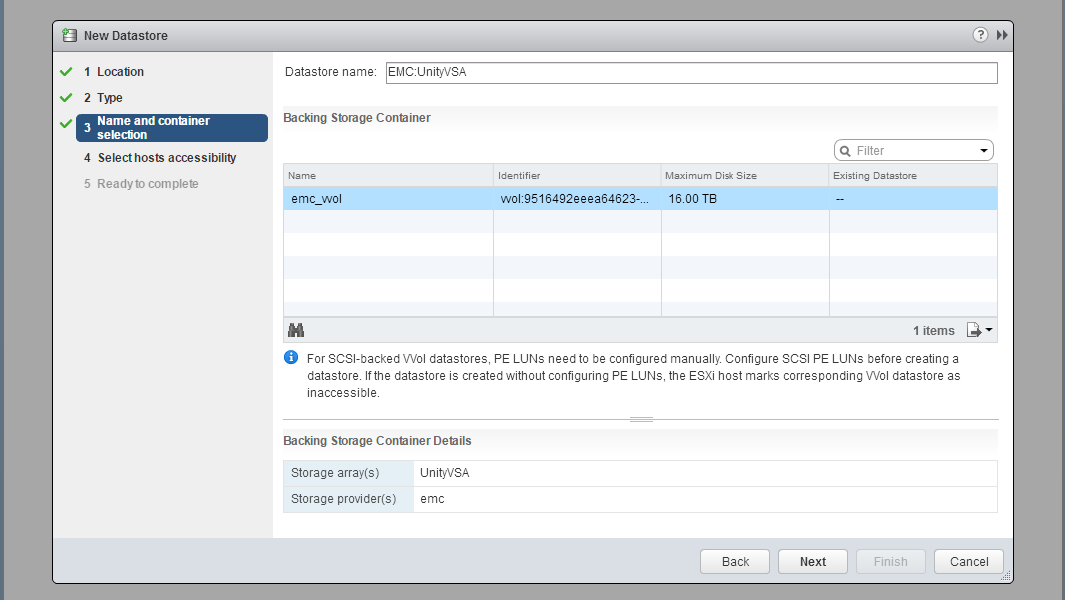This screenshot has height=600, width=1065.
Task: Sort by Name column header
Action: pos(388,176)
